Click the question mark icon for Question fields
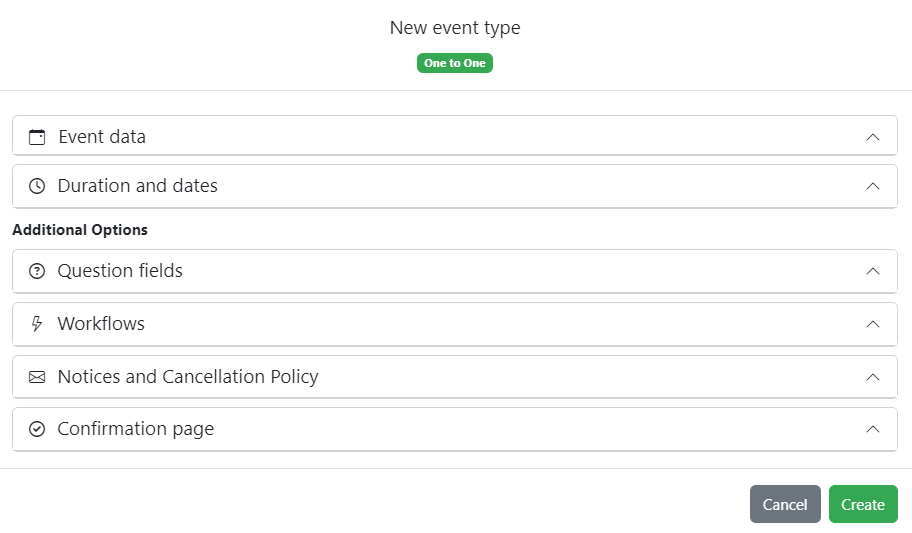Viewport: 912px width, 533px height. (x=37, y=271)
